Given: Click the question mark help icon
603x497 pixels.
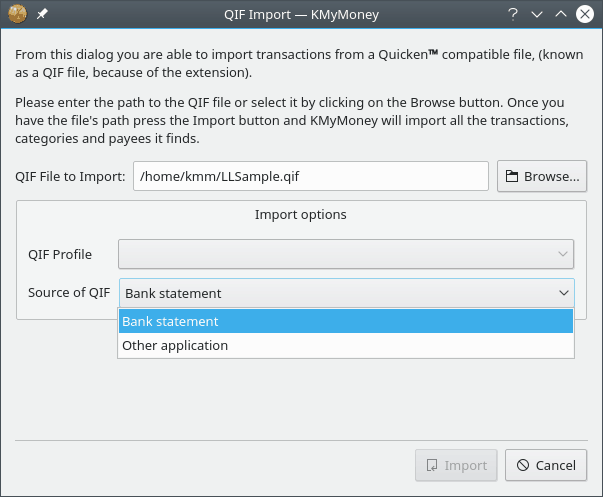Looking at the screenshot, I should click(x=512, y=14).
